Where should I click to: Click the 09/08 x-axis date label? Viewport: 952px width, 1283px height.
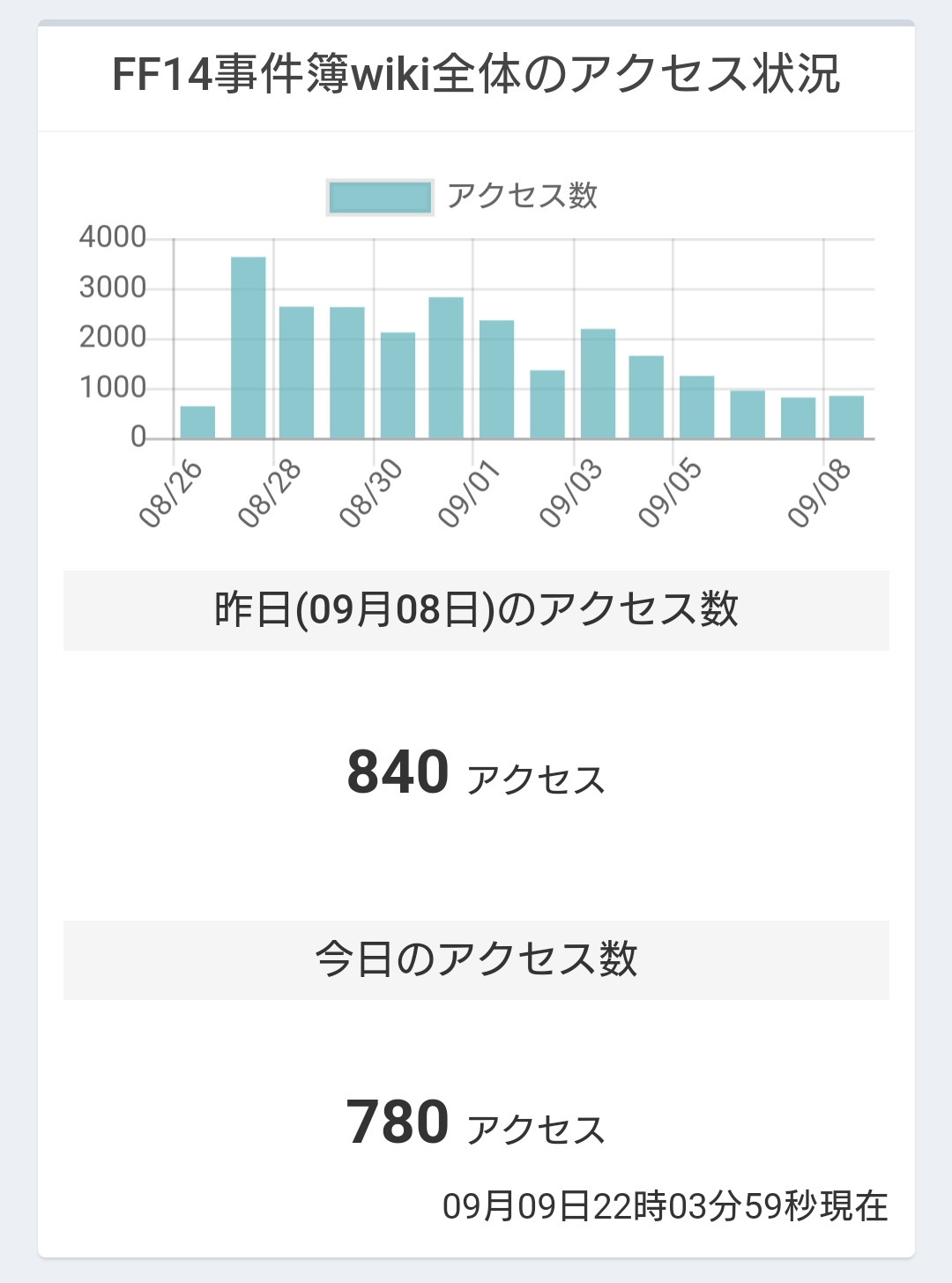[821, 494]
